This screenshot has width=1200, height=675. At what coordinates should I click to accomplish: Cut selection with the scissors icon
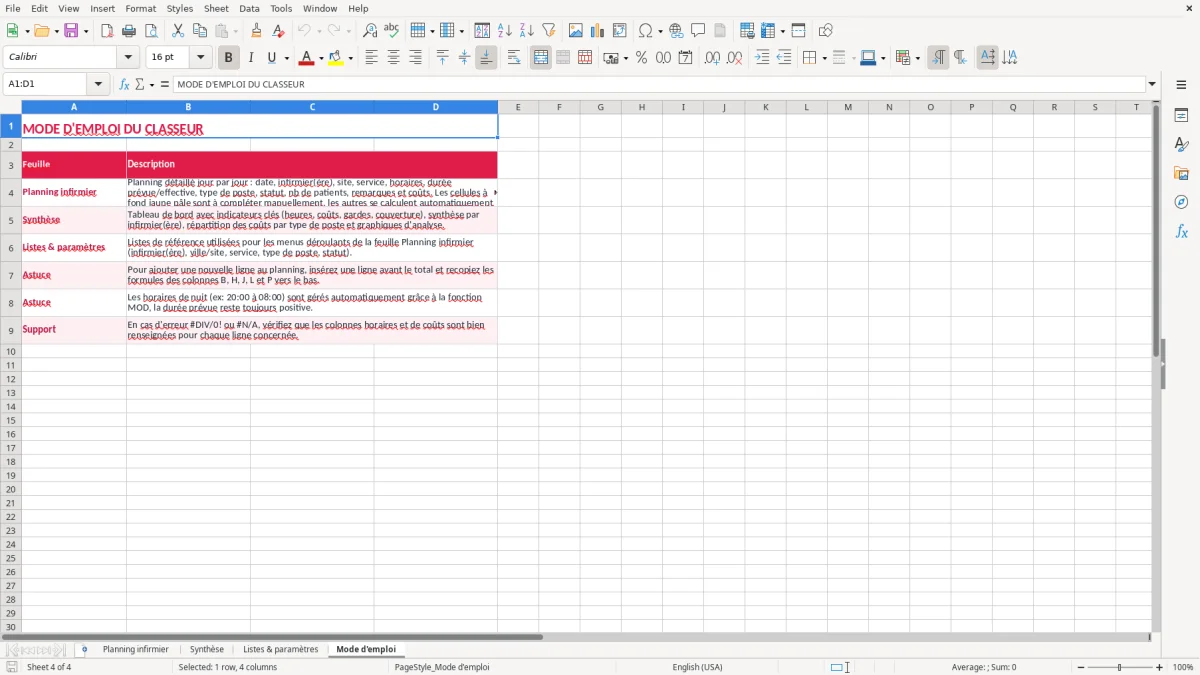tap(178, 31)
